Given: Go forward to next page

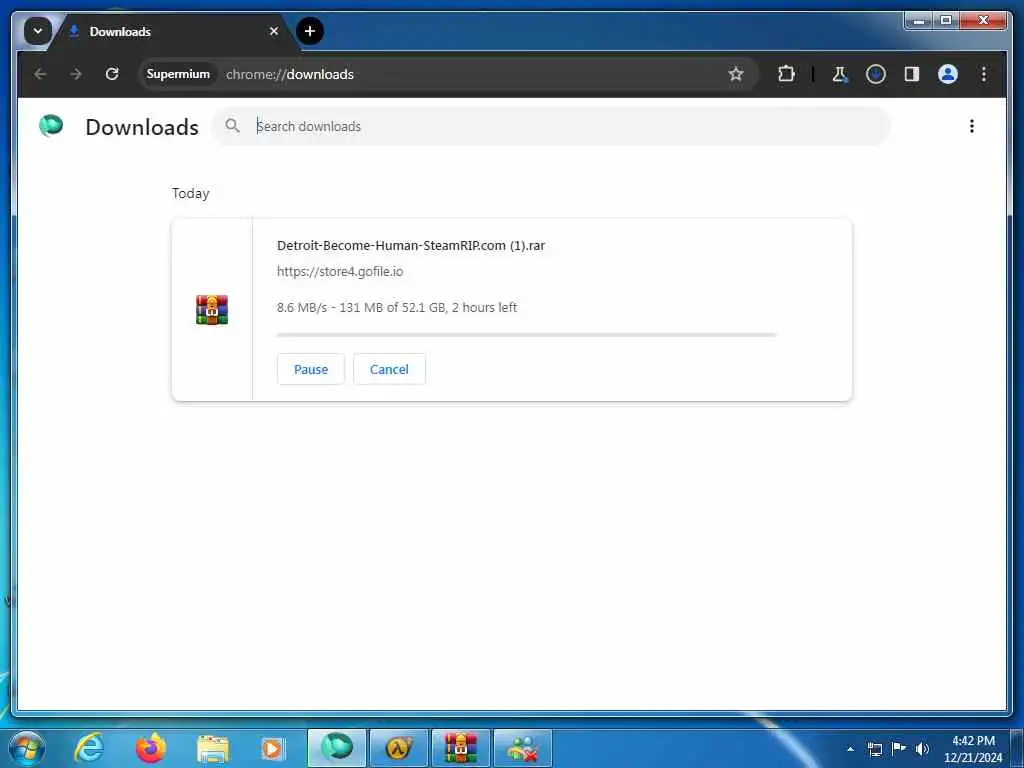Looking at the screenshot, I should coord(76,74).
